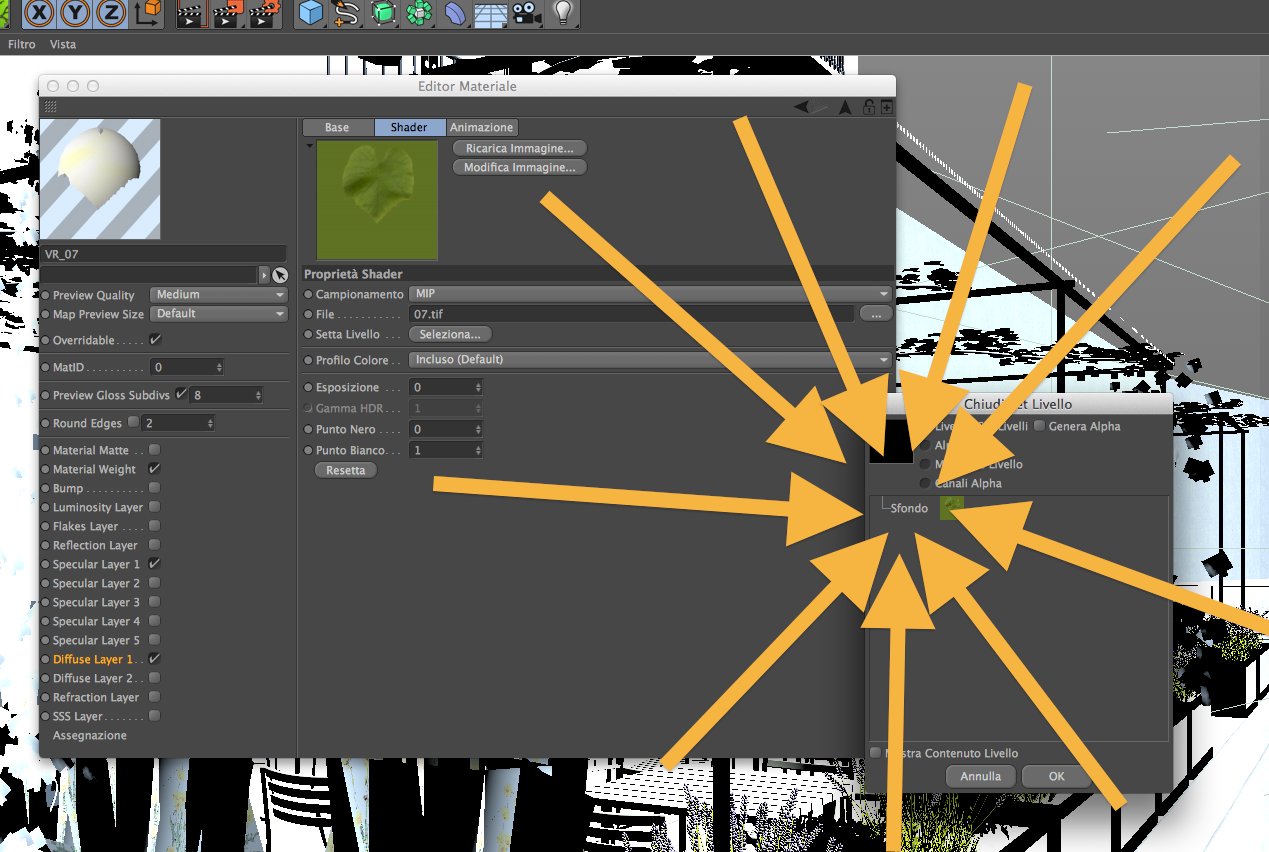The height and width of the screenshot is (852, 1269).
Task: Uncheck the Specular Layer 1 checkbox
Action: pos(155,564)
